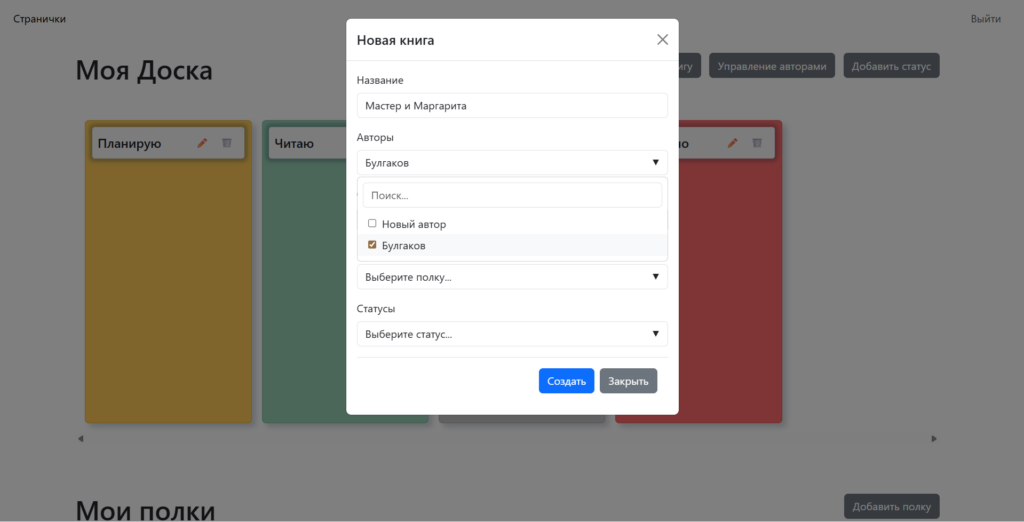Screen dimensions: 1024x522
Task: Open the Выберите полку dropdown
Action: [x=512, y=277]
